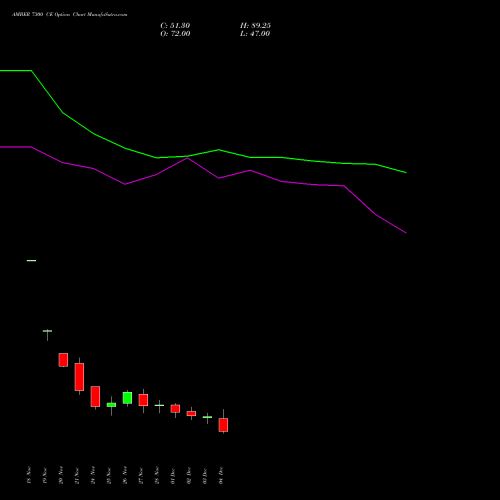Viewport: 500px width, 500px height.
Task: Click the red candle above 20 Nov
Action: click(x=63, y=360)
